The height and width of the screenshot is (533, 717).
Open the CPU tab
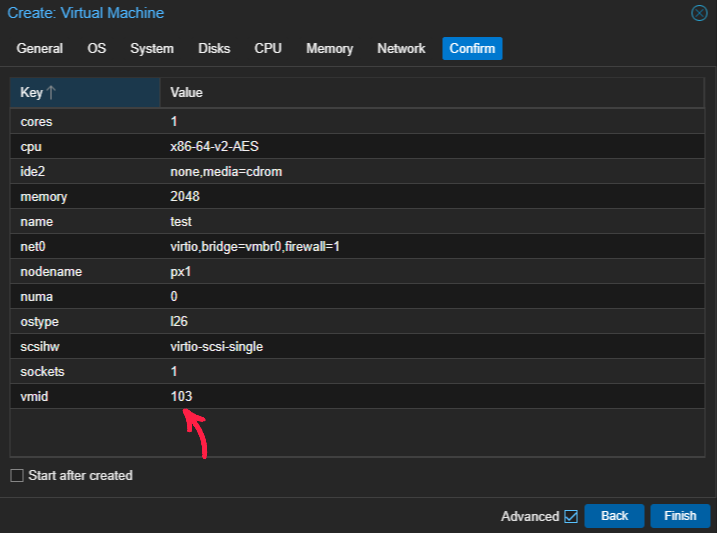(268, 48)
